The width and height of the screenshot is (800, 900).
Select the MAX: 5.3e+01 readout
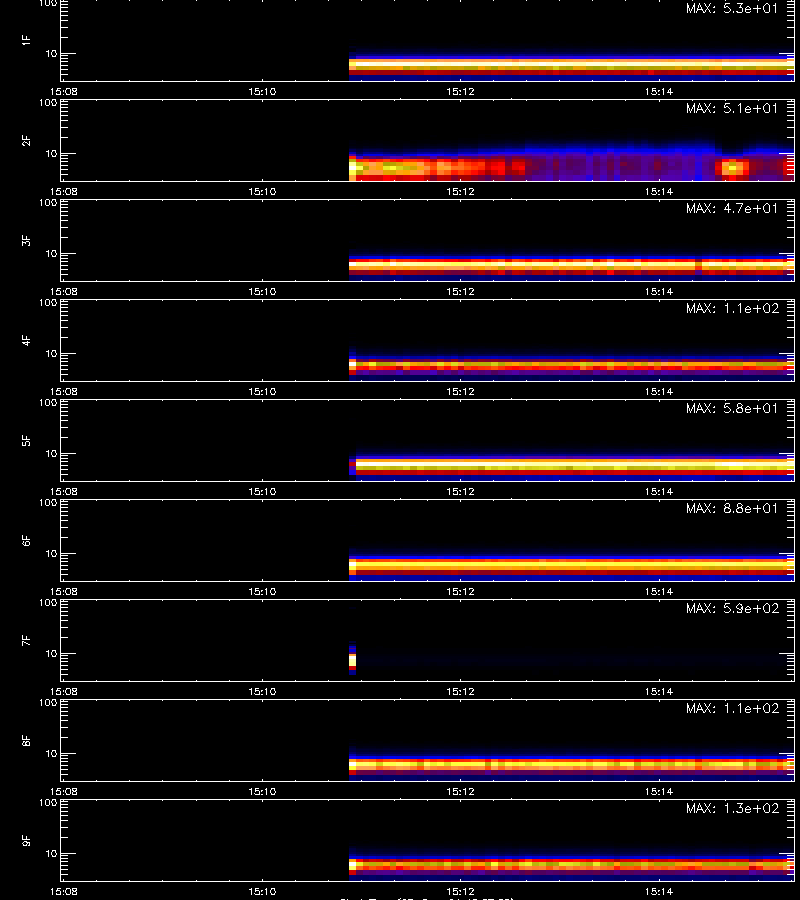point(732,9)
